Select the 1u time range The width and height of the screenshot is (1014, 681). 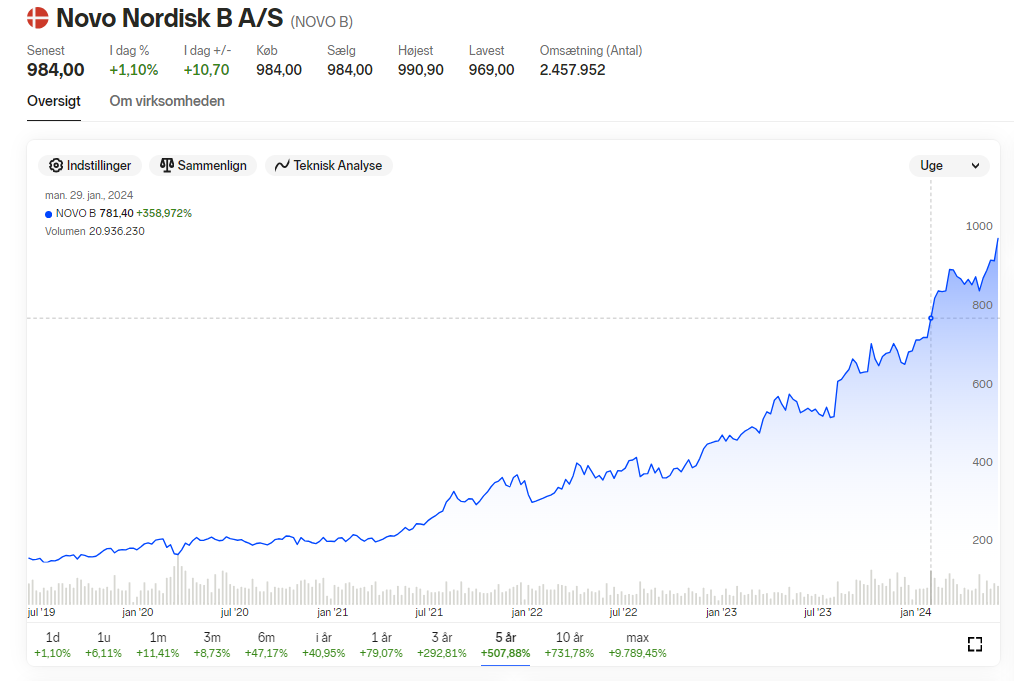point(103,645)
